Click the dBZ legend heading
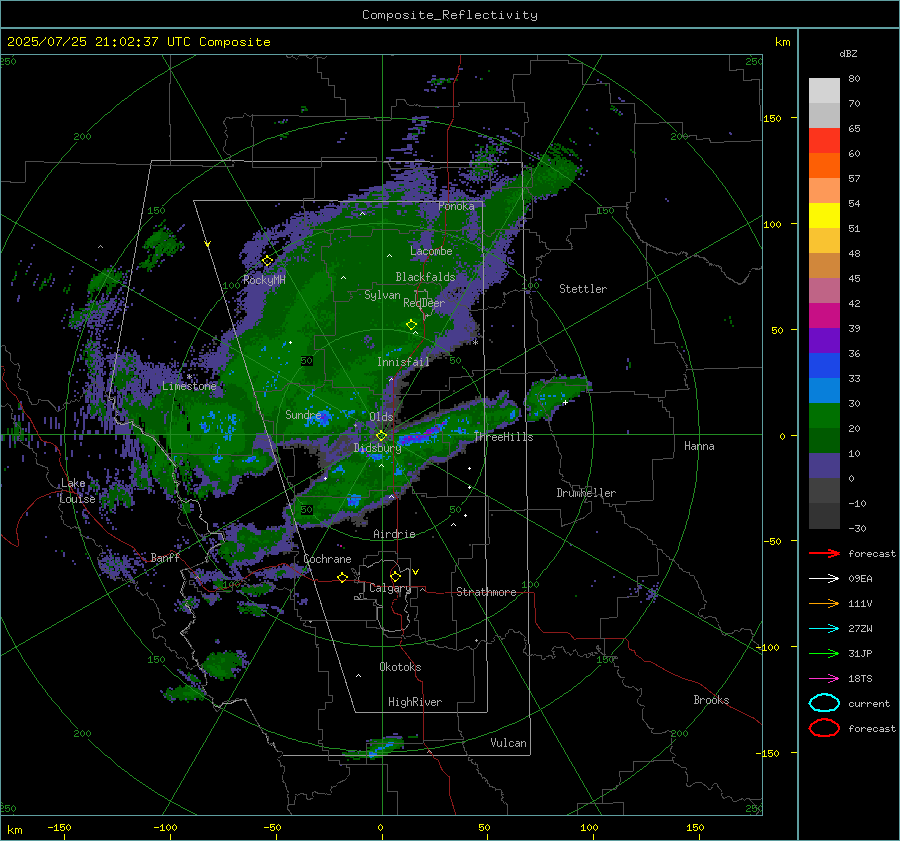 tap(848, 53)
